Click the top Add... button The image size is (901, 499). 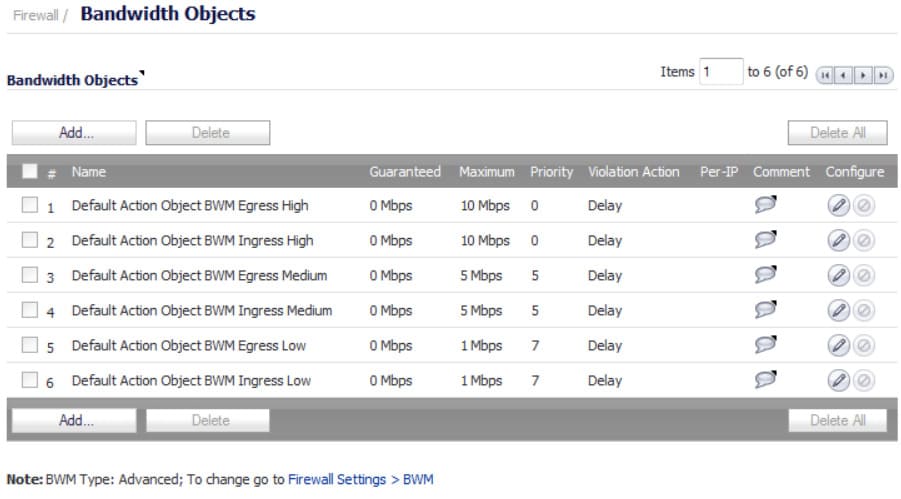74,133
